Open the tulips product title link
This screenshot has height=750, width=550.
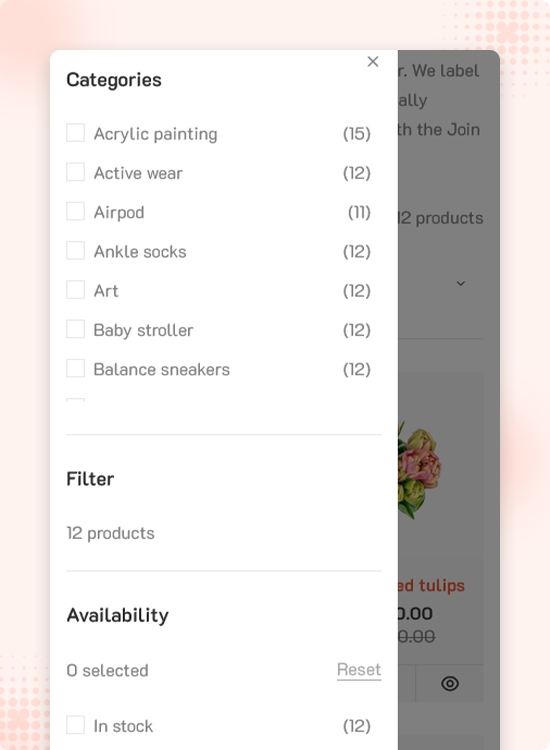pyautogui.click(x=431, y=585)
